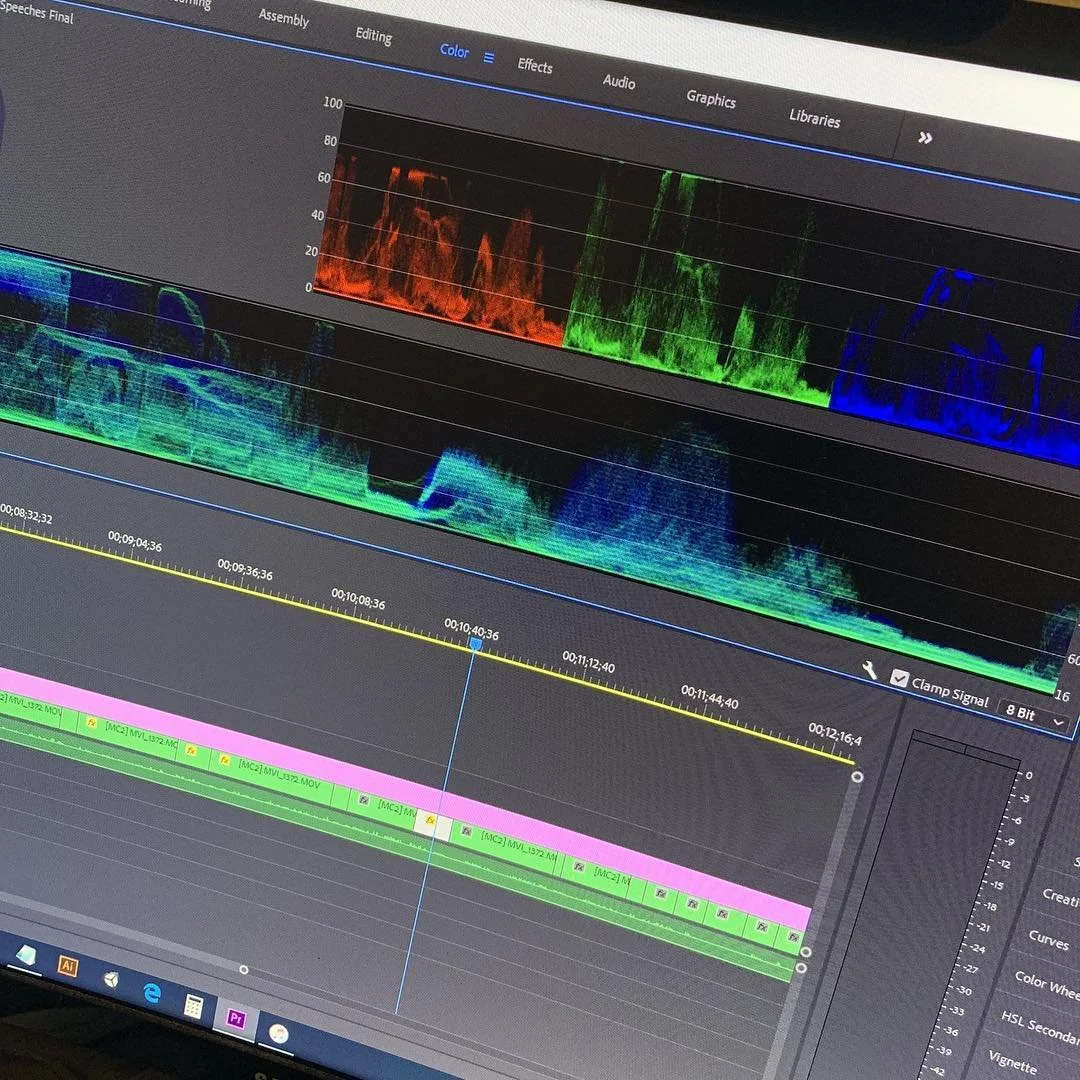This screenshot has height=1080, width=1080.
Task: Open the Libraries workspace tab
Action: tap(814, 118)
